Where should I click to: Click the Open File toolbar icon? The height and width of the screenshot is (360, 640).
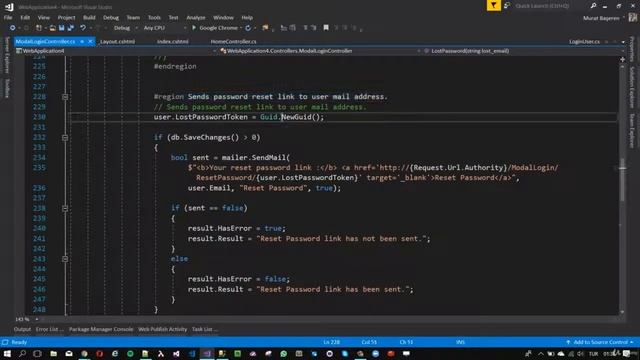53,28
